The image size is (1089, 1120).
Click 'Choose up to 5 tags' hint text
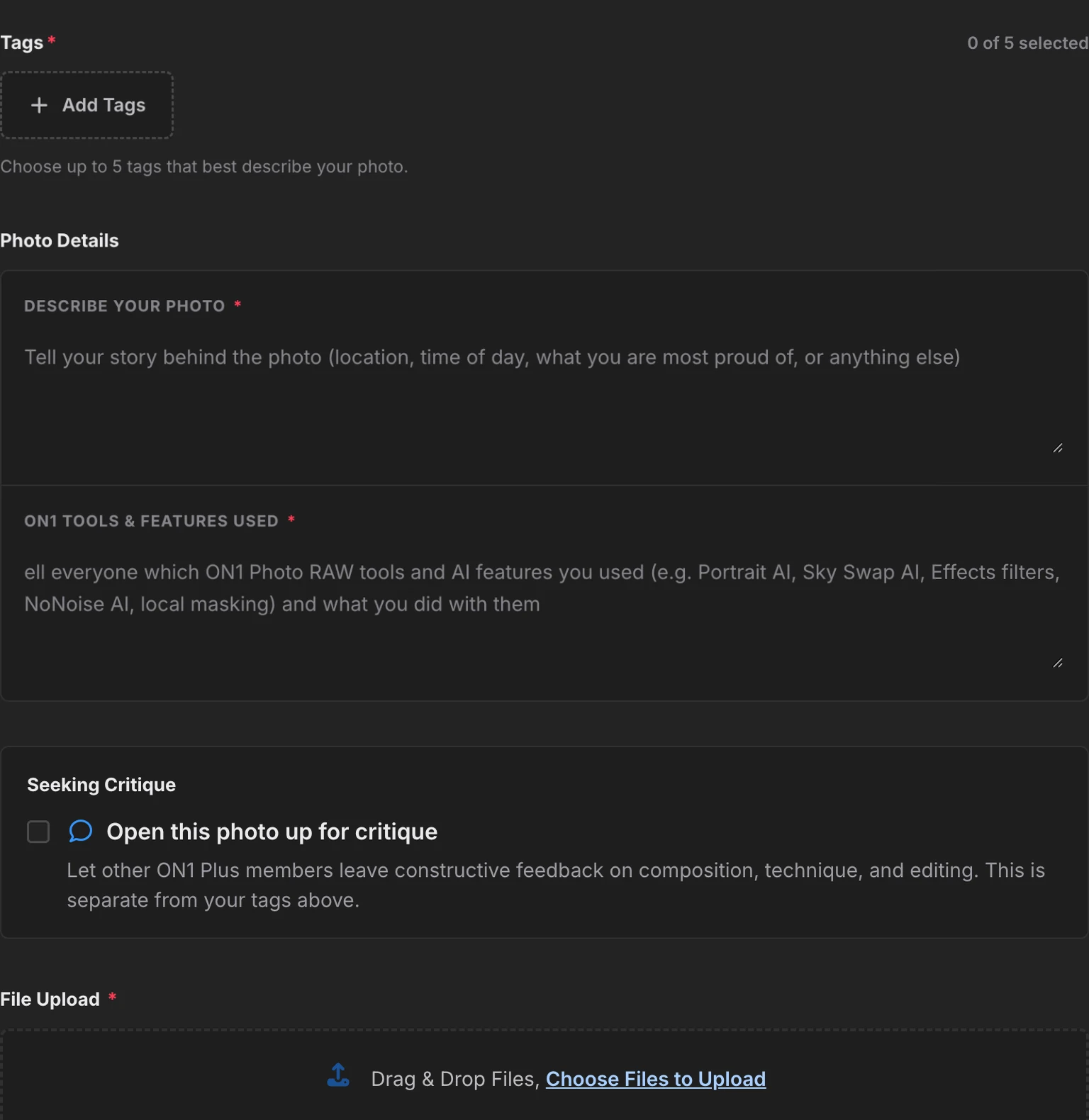[x=204, y=167]
